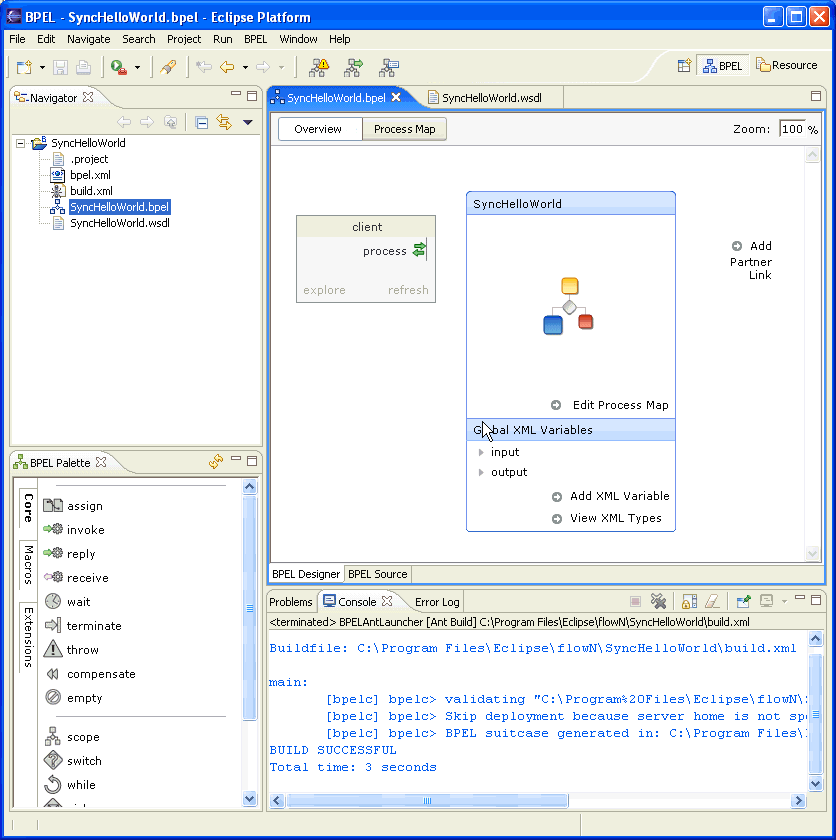Click Collapse All icon in Navigator
This screenshot has height=840, width=836.
201,123
